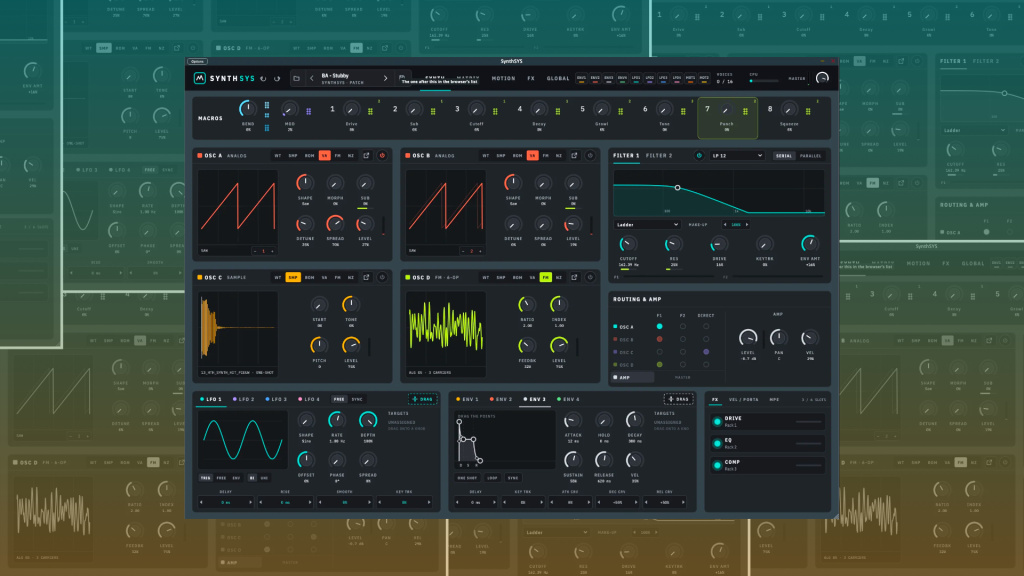The height and width of the screenshot is (576, 1024).
Task: Click the Options button in title bar
Action: [x=197, y=61]
